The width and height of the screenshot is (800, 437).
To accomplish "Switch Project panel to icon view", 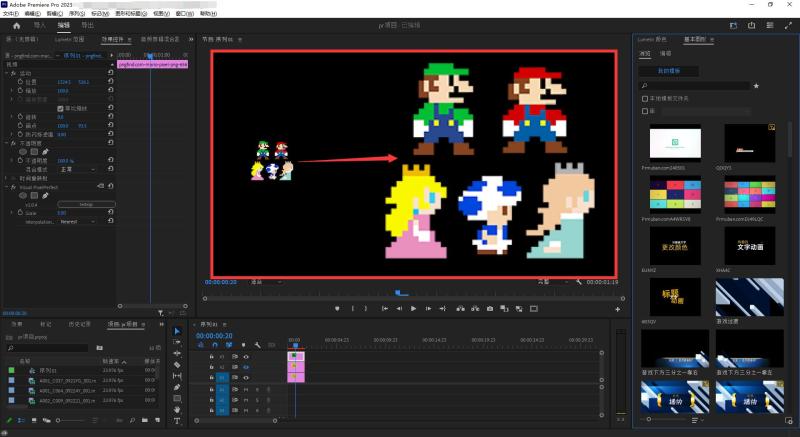I will [34, 420].
